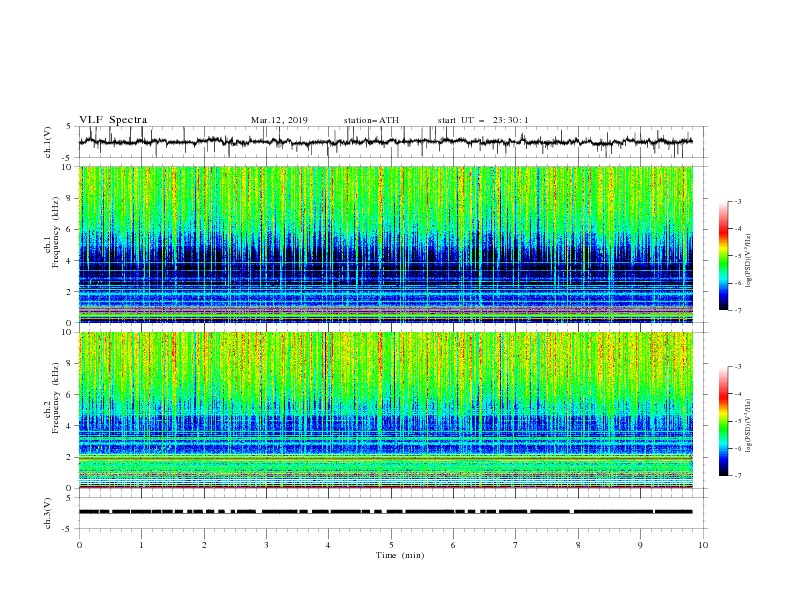The width and height of the screenshot is (792, 612).
Task: Click the "7" tick on the time axis
Action: click(516, 545)
